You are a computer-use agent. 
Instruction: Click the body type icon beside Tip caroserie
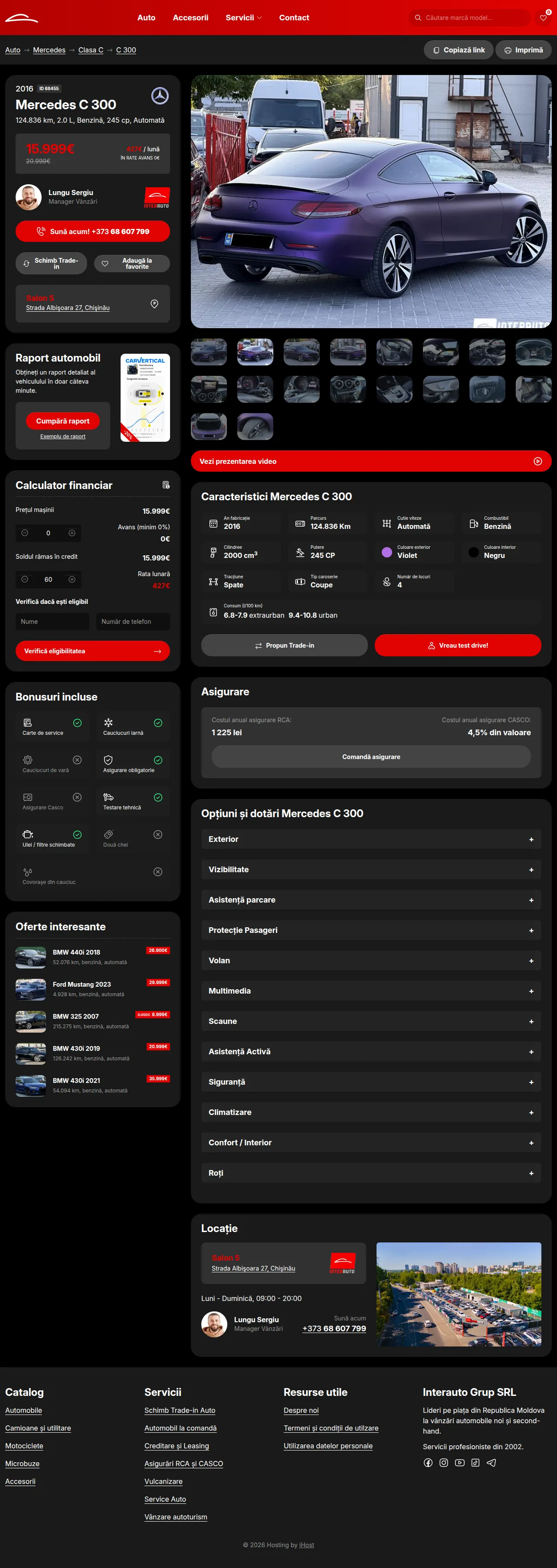300,582
